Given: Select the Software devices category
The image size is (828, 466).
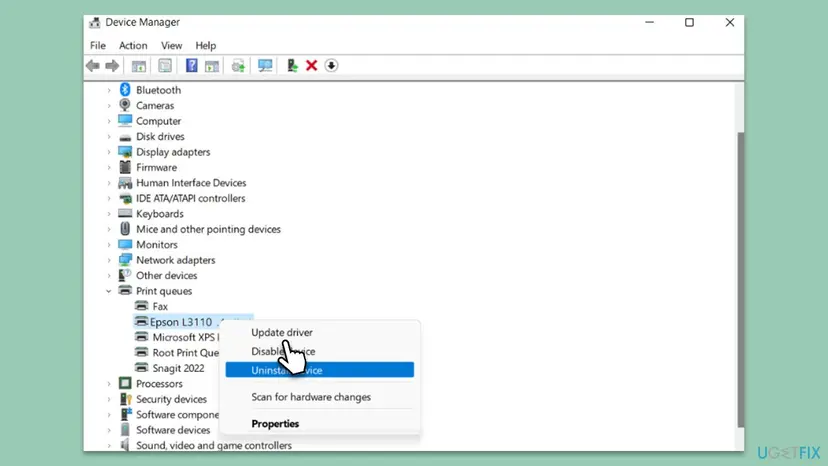Looking at the screenshot, I should (x=173, y=430).
